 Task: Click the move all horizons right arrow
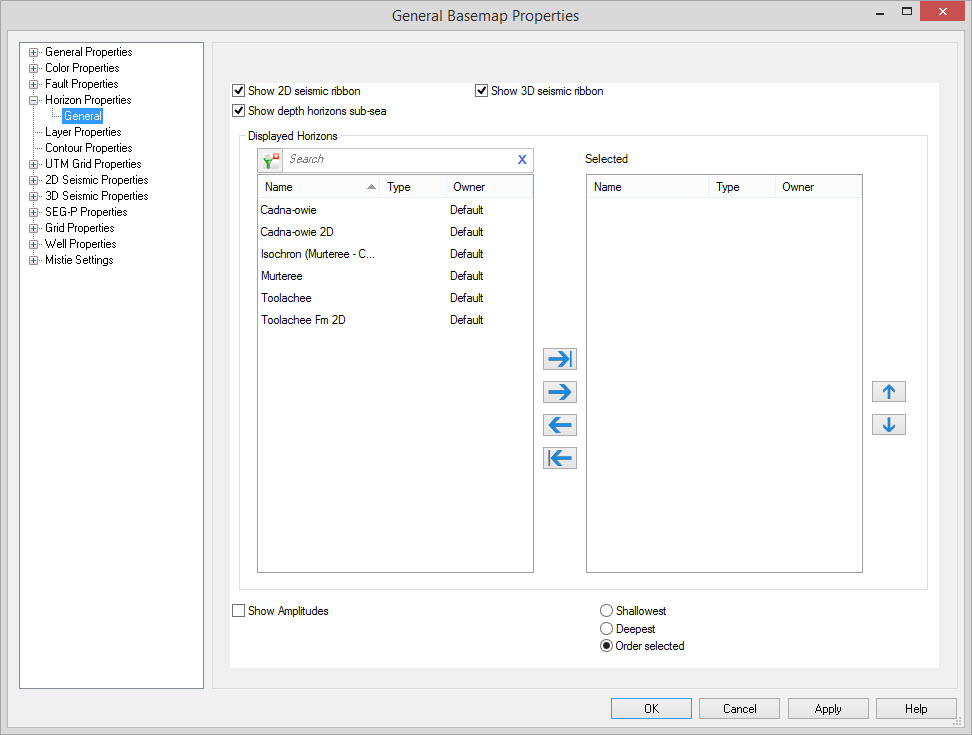coord(560,359)
